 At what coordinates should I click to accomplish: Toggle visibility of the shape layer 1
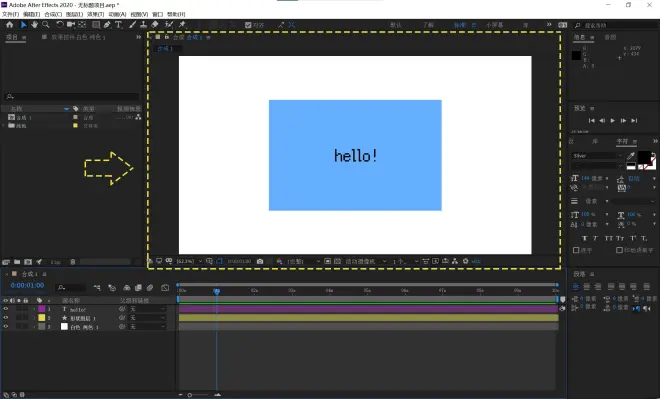(x=5, y=318)
